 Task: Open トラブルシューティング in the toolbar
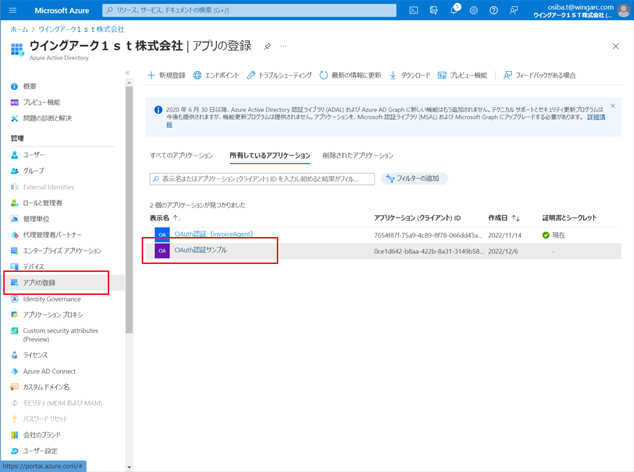click(279, 75)
